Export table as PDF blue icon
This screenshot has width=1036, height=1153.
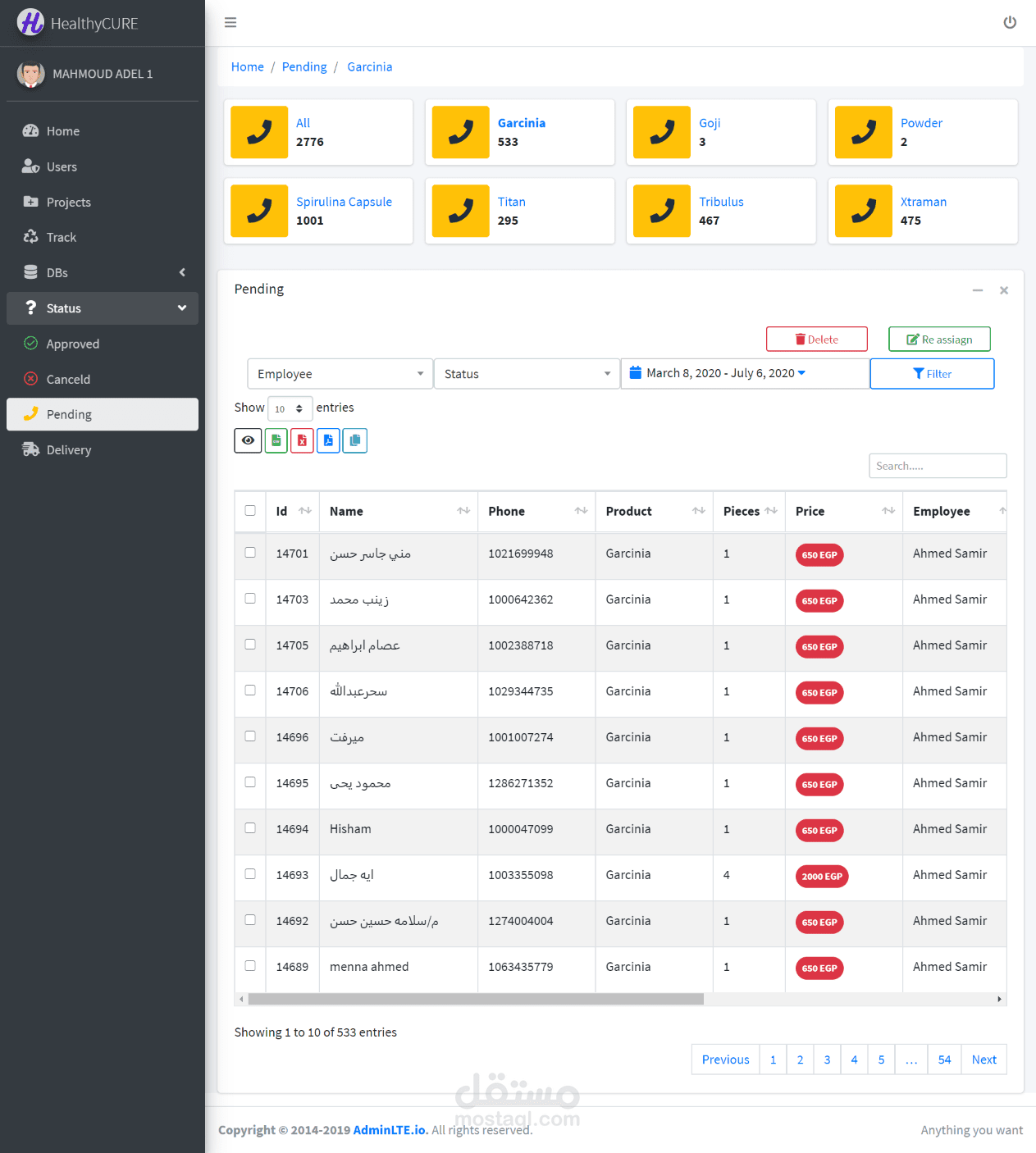coord(328,440)
